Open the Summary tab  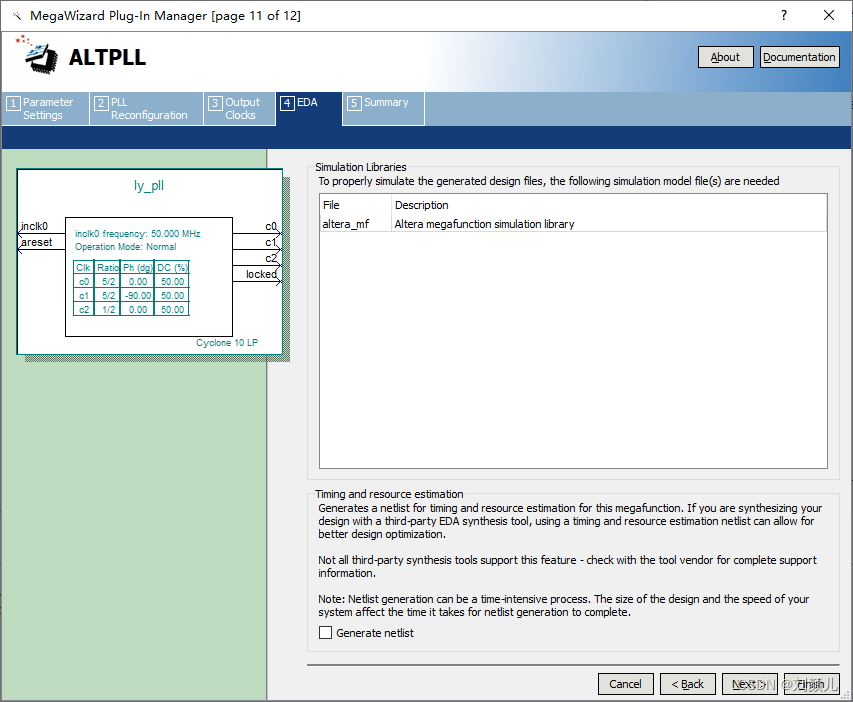pos(384,109)
